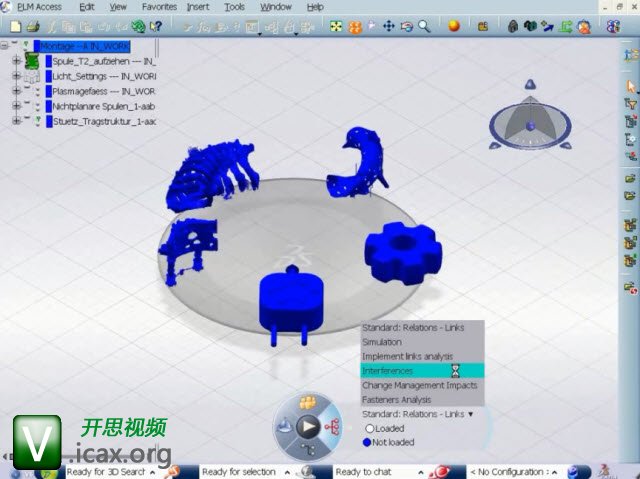The image size is (640, 479).
Task: Open the Tools menu
Action: (235, 7)
